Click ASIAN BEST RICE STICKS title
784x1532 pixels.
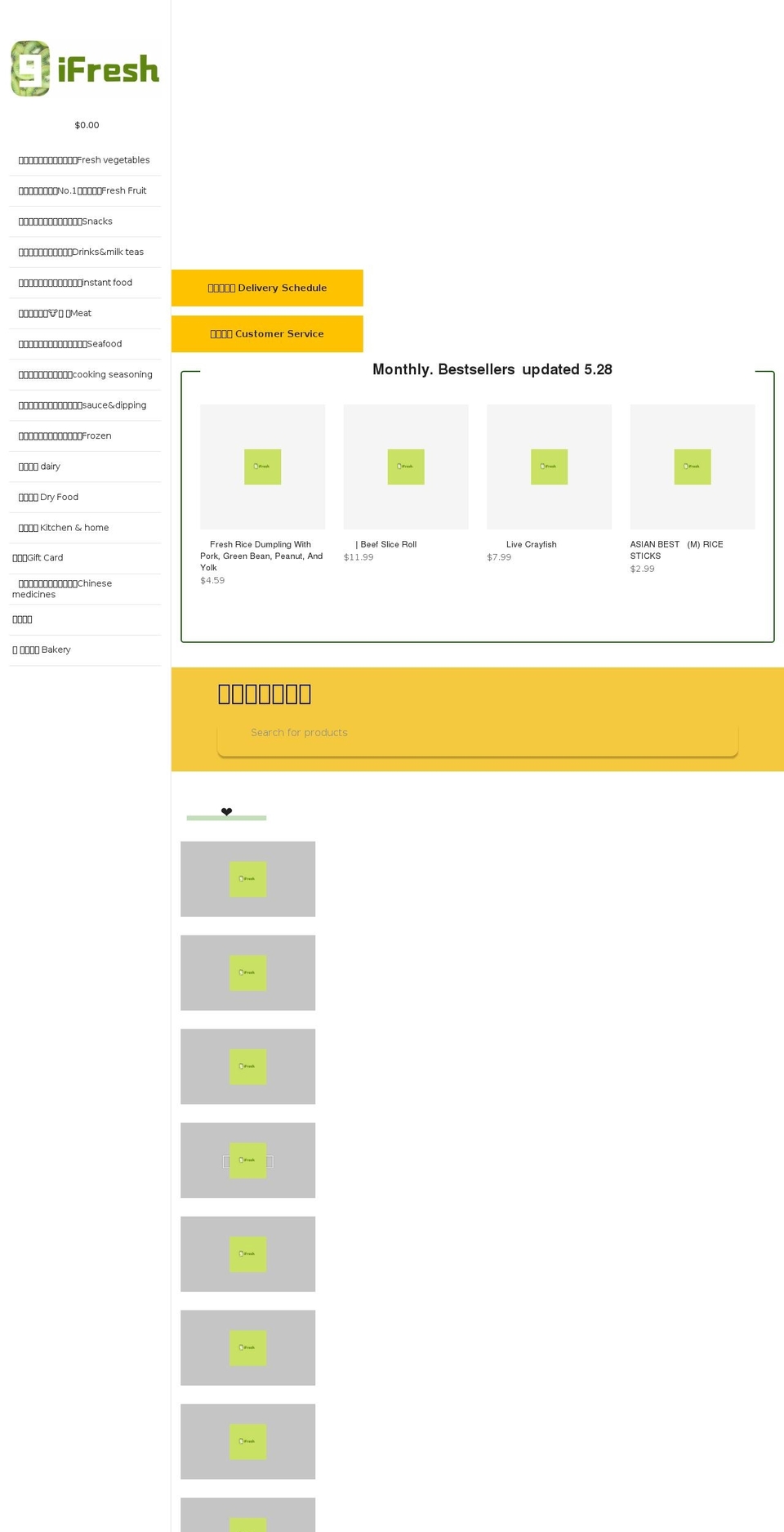(x=676, y=550)
